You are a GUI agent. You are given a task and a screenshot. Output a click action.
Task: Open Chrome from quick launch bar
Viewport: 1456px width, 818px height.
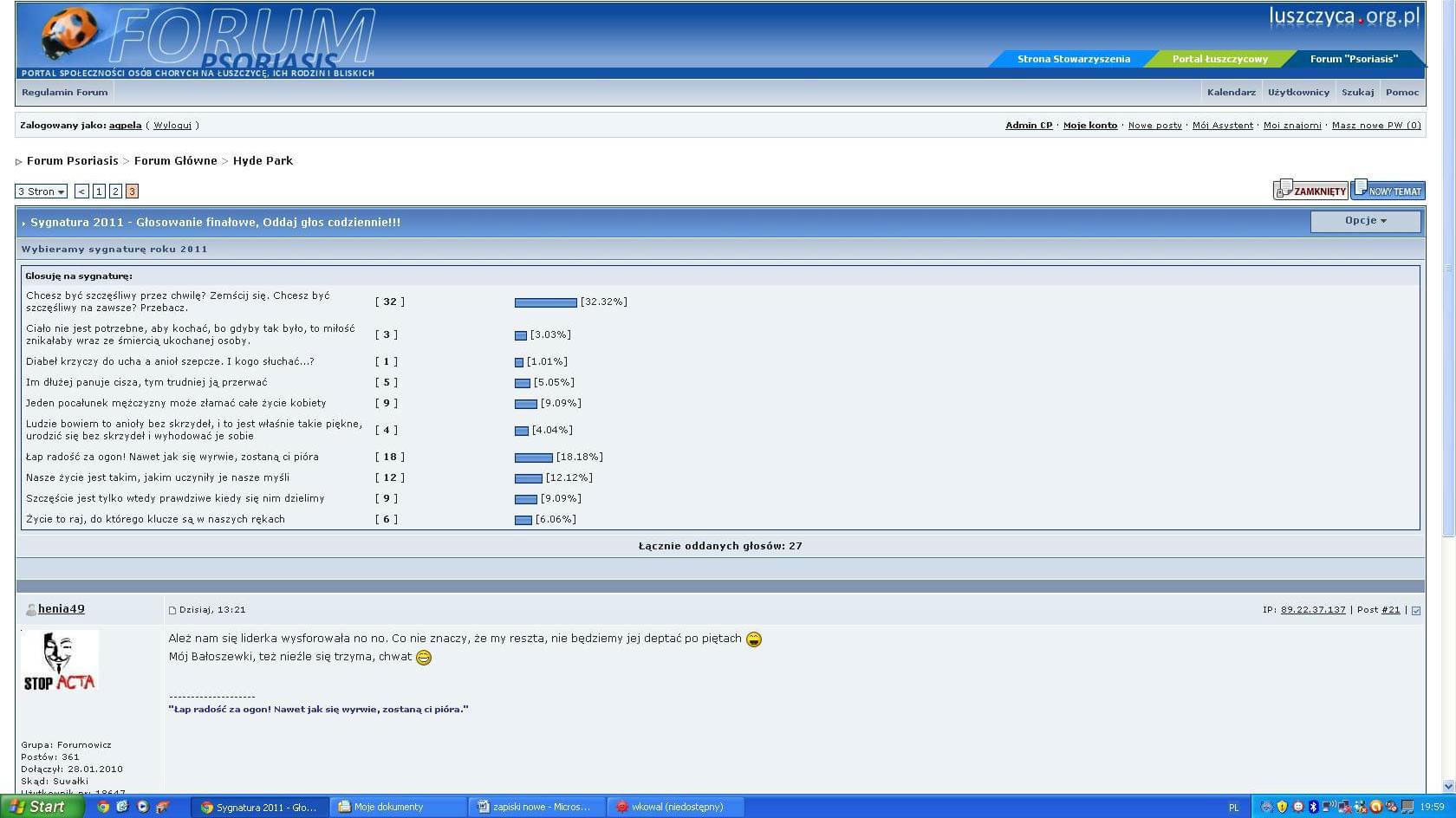point(103,807)
